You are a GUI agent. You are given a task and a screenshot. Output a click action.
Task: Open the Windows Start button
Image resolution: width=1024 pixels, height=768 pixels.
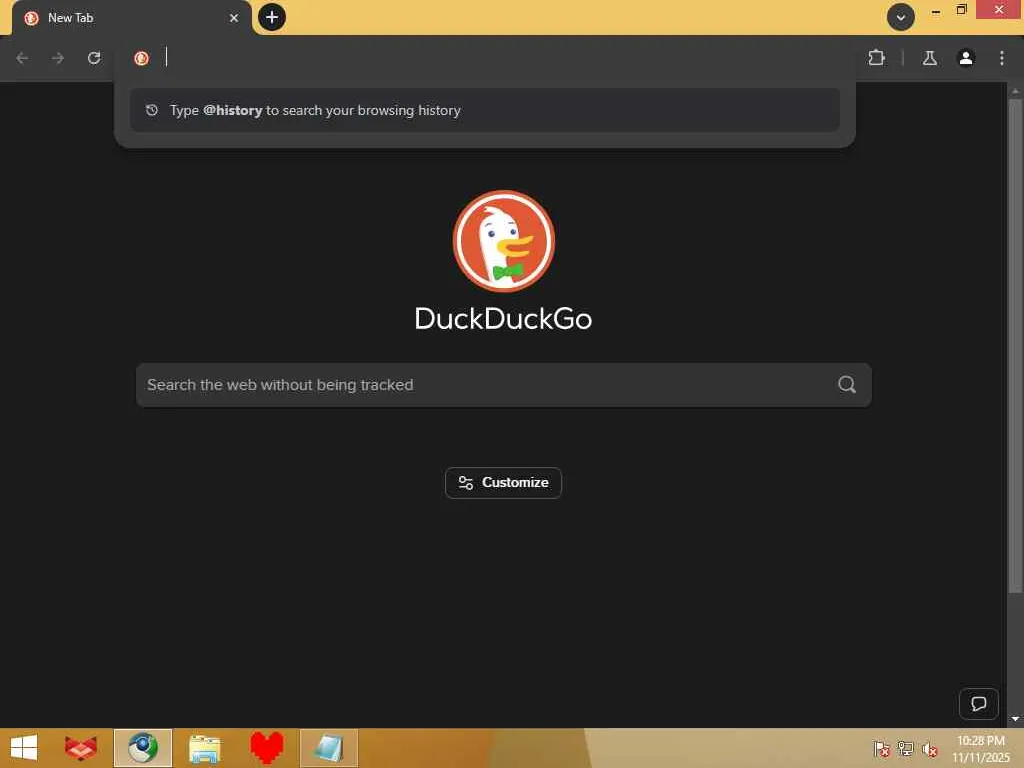click(x=24, y=748)
